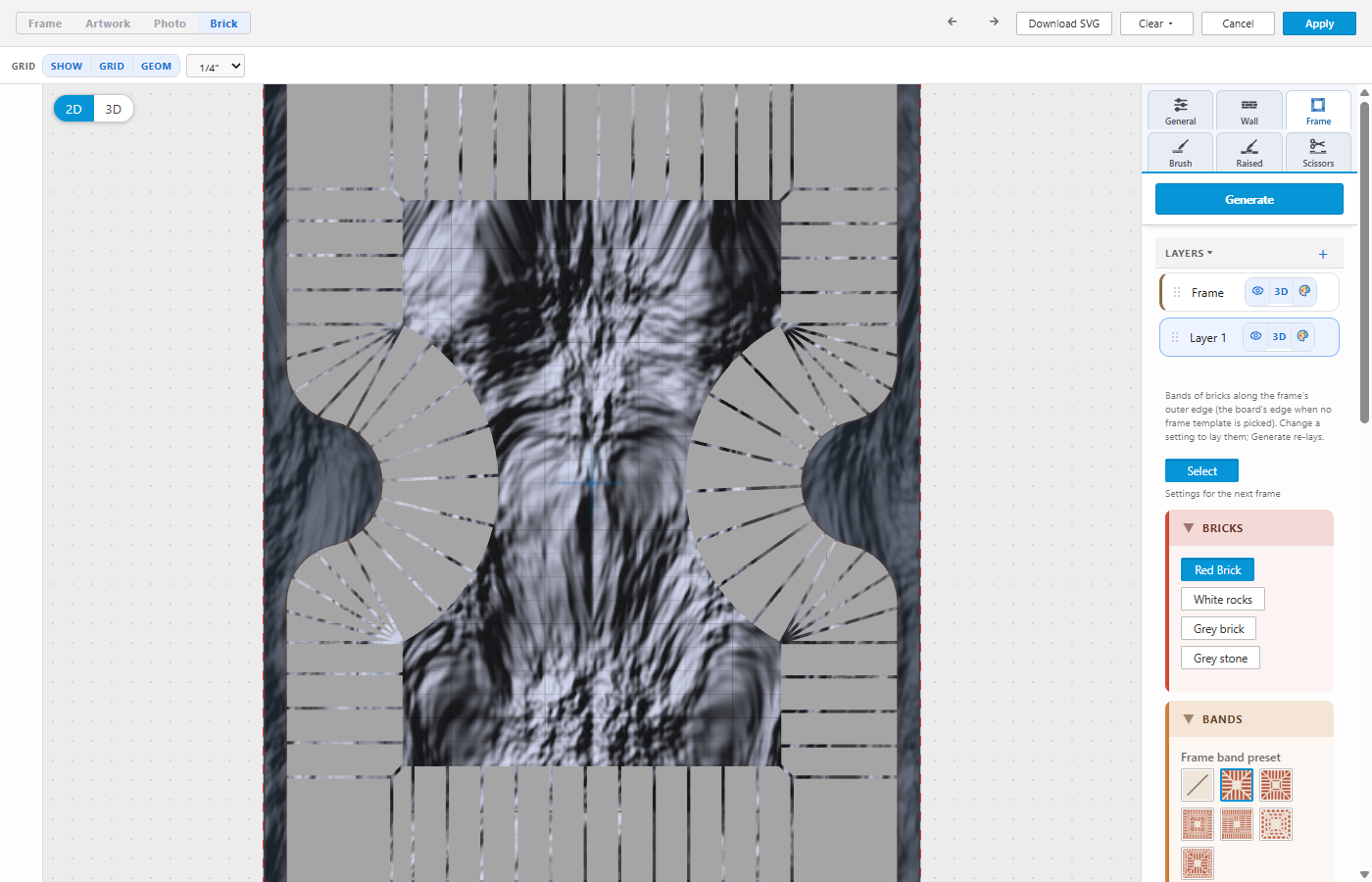Click the Download SVG button

point(1064,24)
